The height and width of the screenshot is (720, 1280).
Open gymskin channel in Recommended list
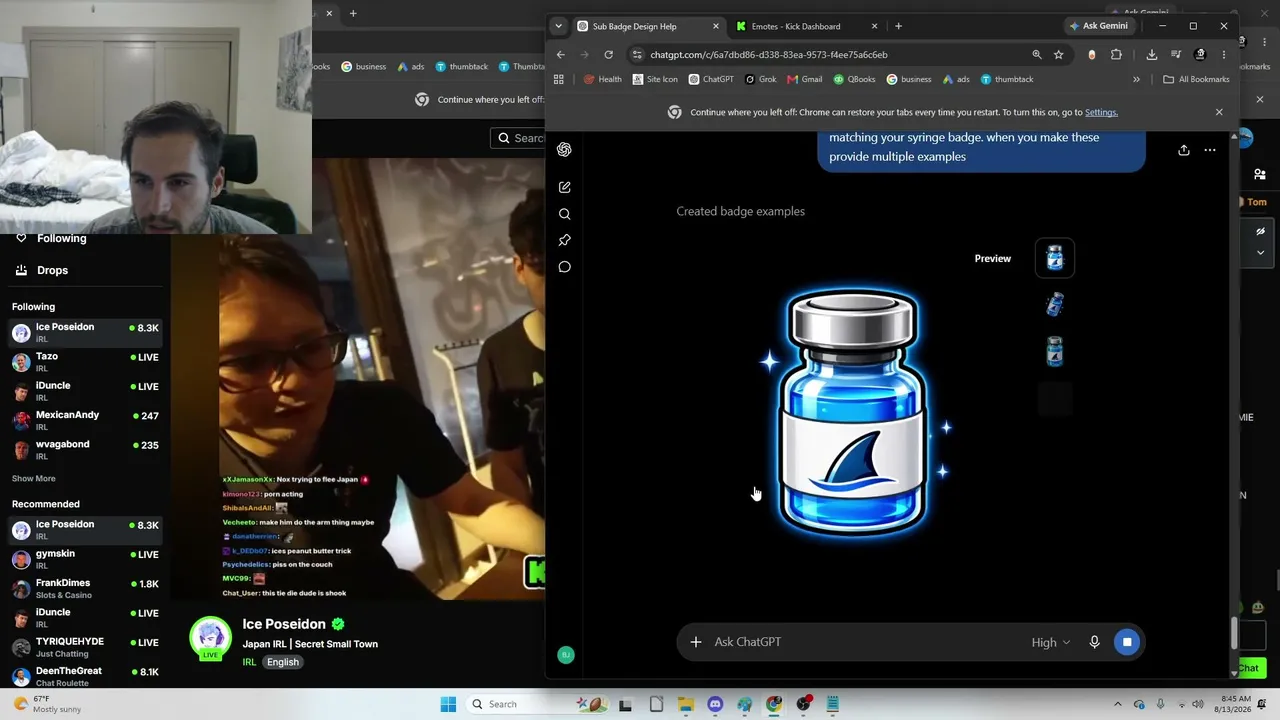coord(85,559)
